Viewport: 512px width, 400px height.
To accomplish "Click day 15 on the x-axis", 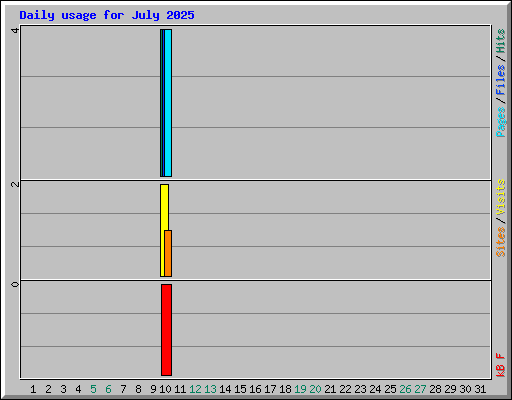I will point(240,389).
